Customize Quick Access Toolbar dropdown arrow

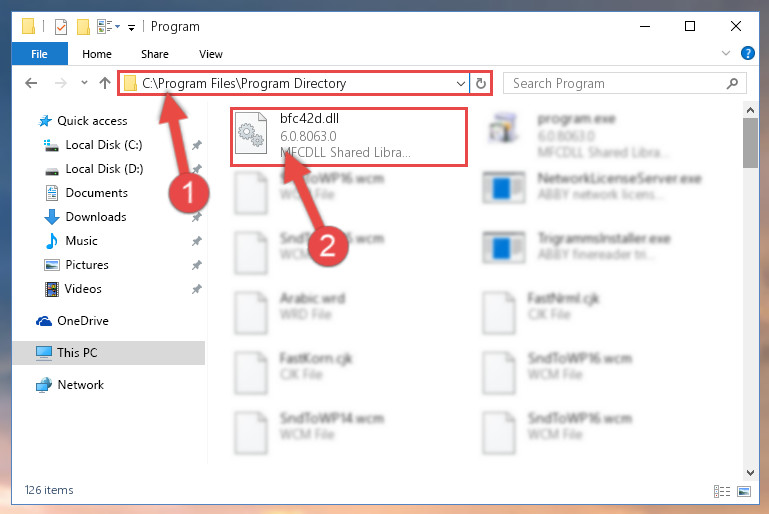click(x=131, y=28)
